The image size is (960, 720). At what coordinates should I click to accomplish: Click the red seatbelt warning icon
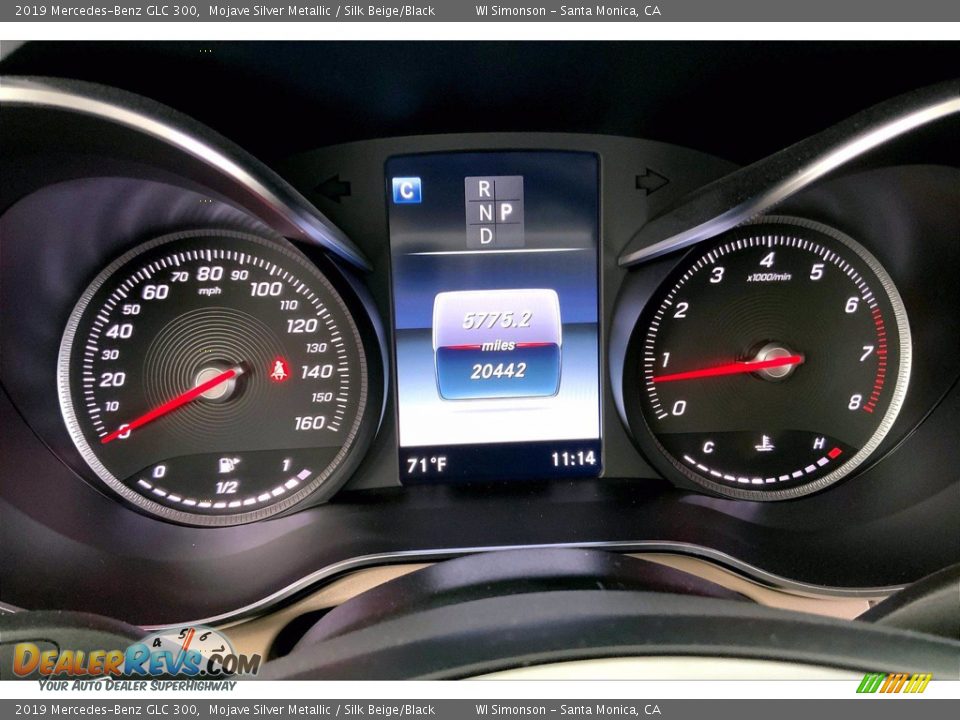(279, 370)
